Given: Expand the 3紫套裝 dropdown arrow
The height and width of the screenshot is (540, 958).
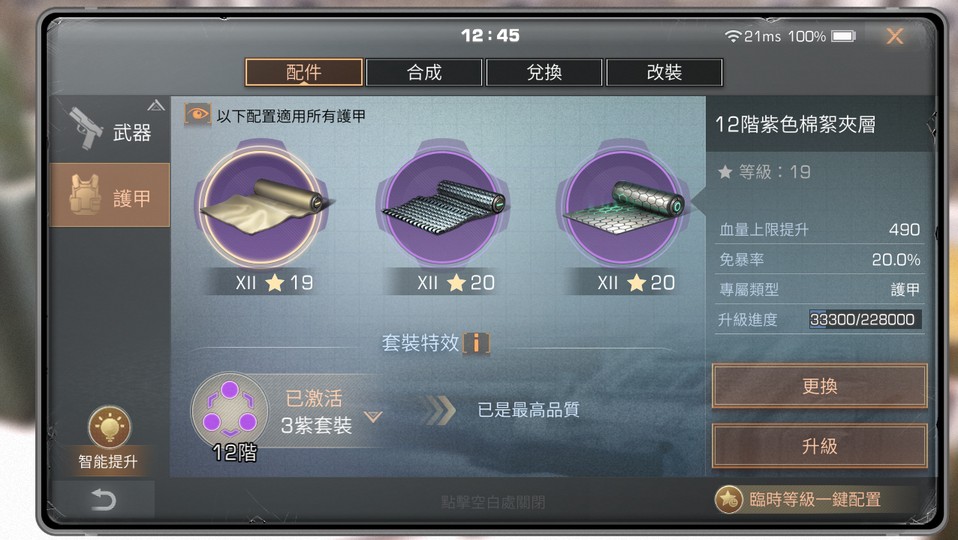Looking at the screenshot, I should (x=373, y=417).
